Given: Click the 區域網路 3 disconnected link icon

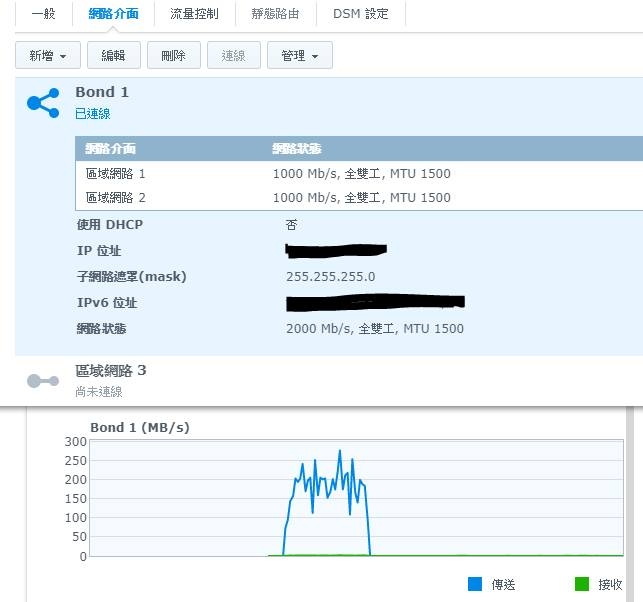Looking at the screenshot, I should (x=43, y=381).
